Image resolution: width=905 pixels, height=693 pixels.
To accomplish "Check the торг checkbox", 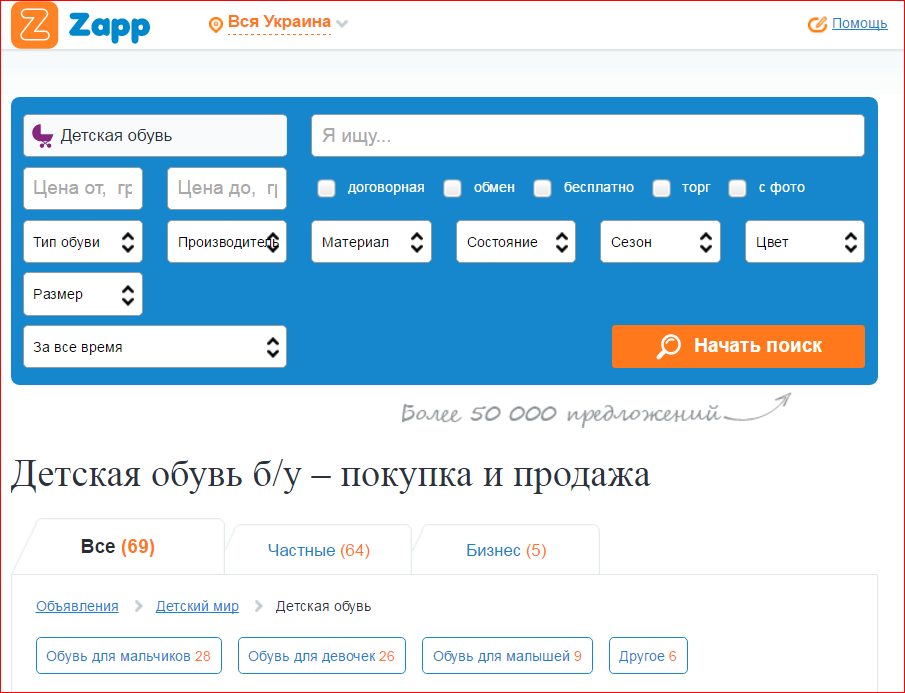I will click(x=661, y=188).
